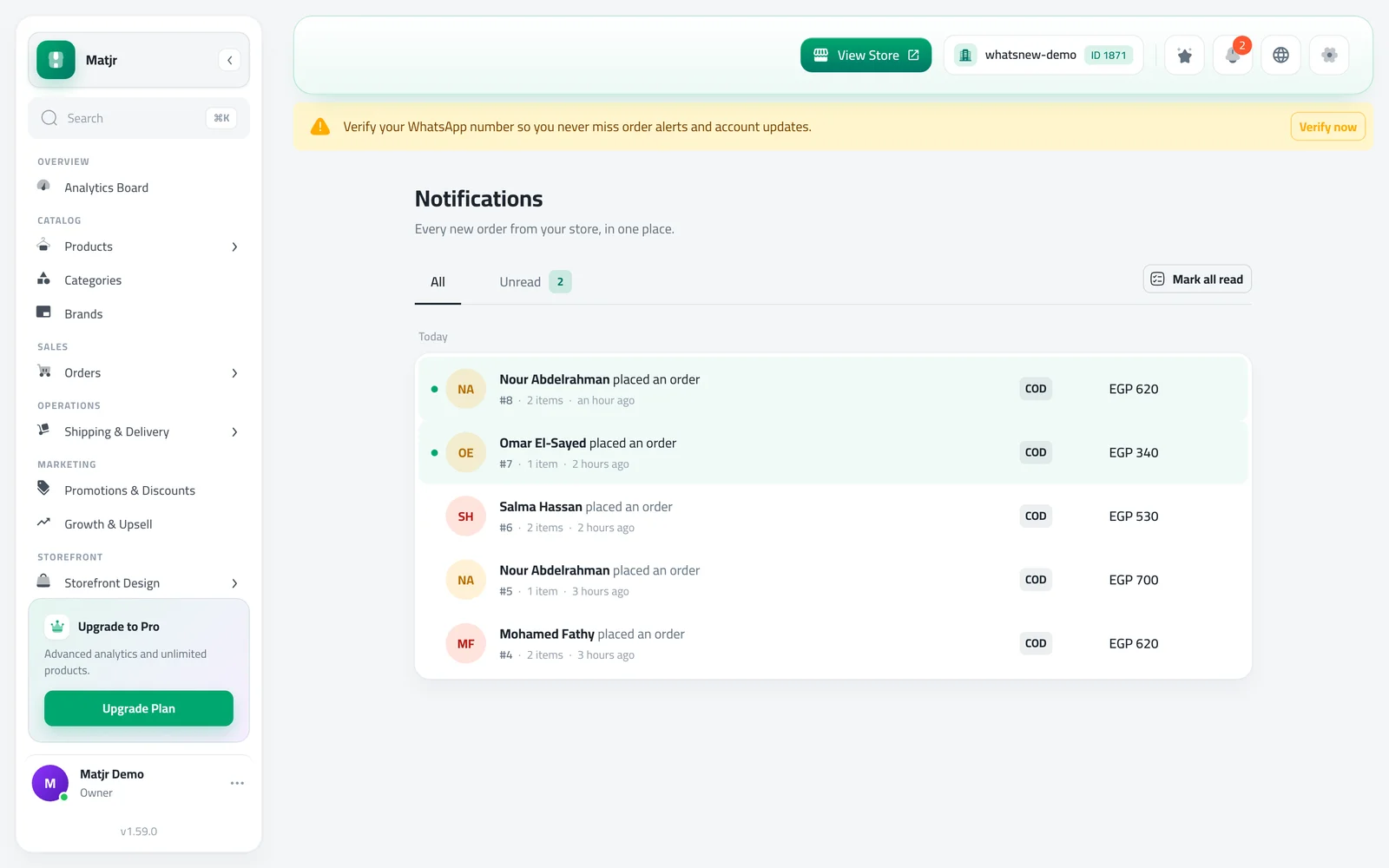Click the Today section label

click(x=433, y=337)
